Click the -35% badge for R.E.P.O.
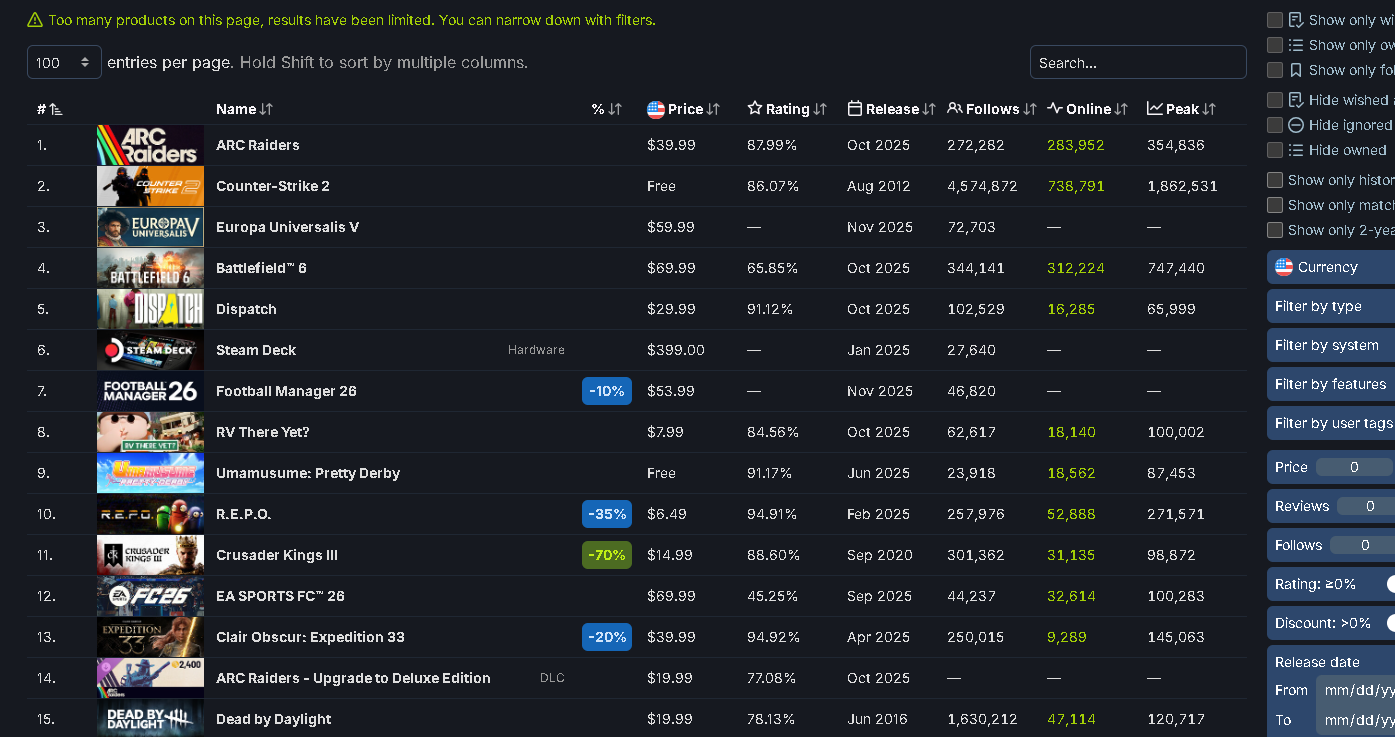 click(607, 514)
